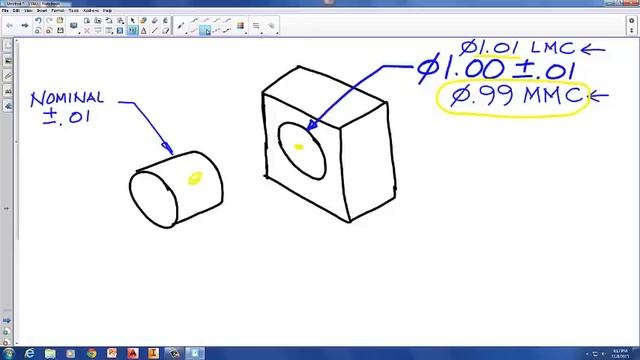Viewport: 640px width, 360px height.
Task: Open the screen view display options
Action: click(x=73, y=26)
